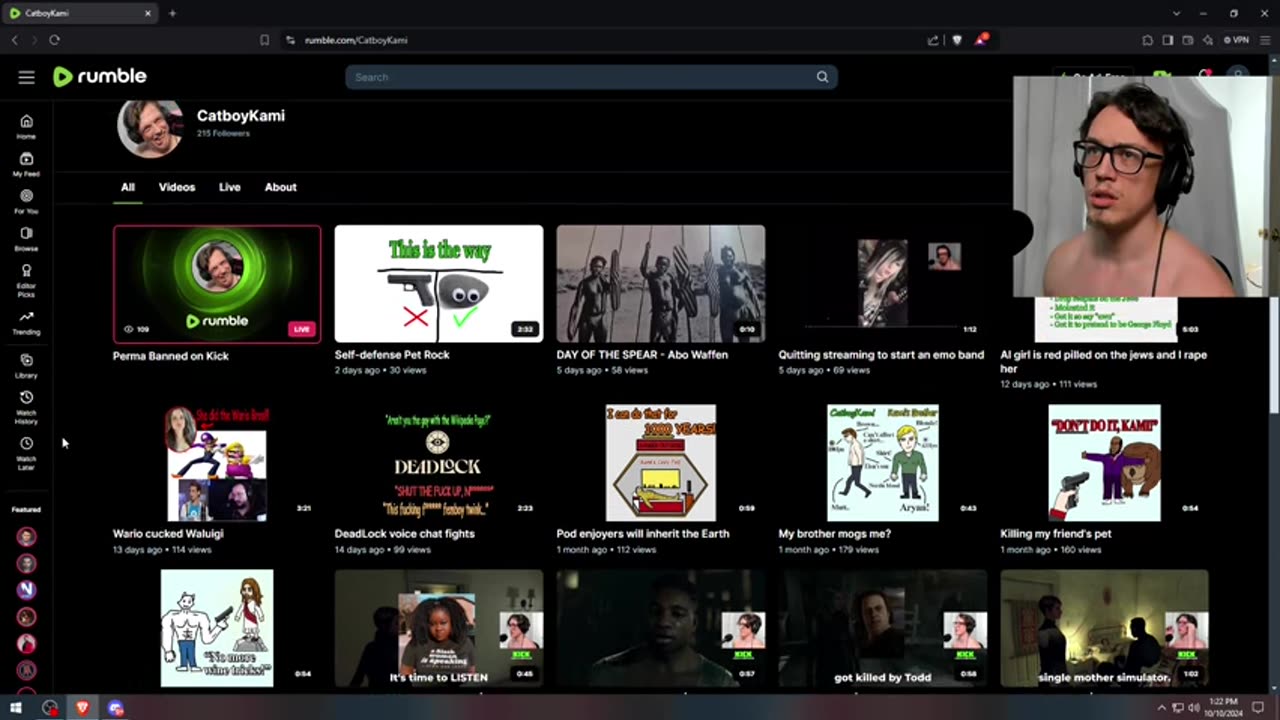Open My brother mogs me thumbnail
The width and height of the screenshot is (1280, 720).
(x=883, y=463)
